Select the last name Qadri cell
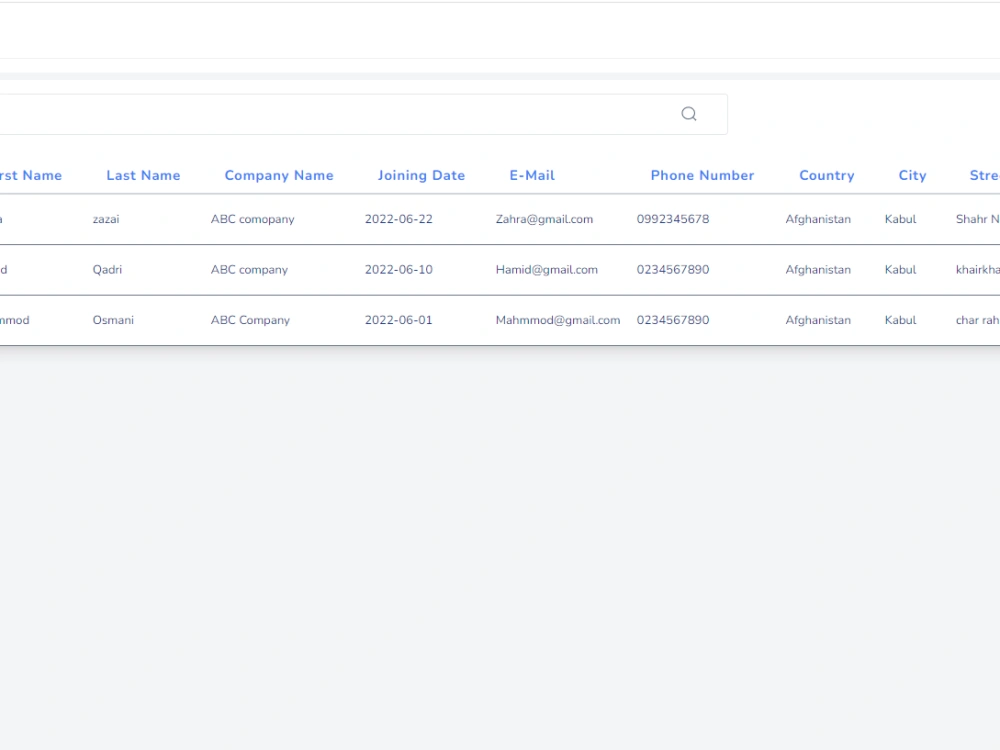 [x=107, y=269]
